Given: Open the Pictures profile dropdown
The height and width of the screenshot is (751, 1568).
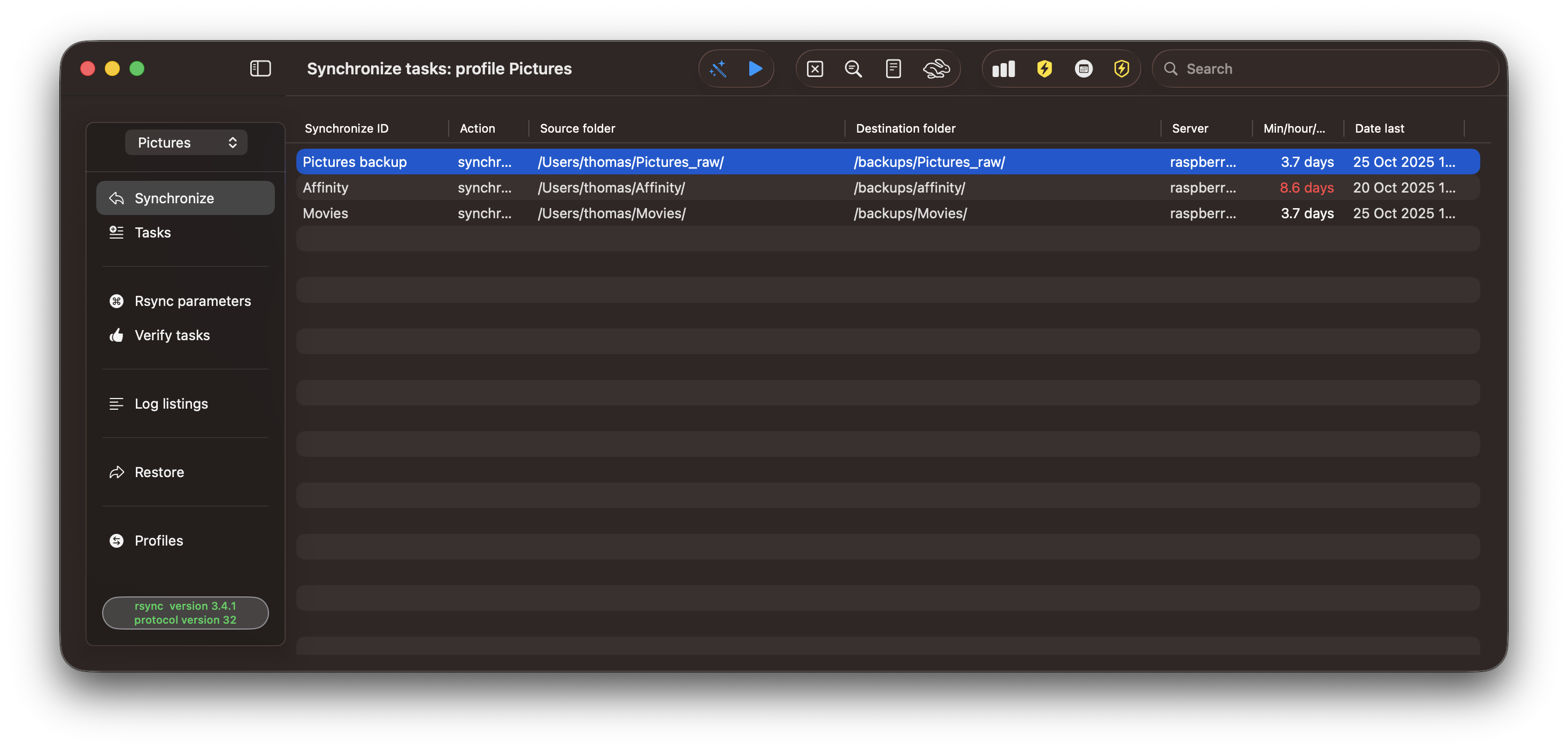Looking at the screenshot, I should (186, 142).
